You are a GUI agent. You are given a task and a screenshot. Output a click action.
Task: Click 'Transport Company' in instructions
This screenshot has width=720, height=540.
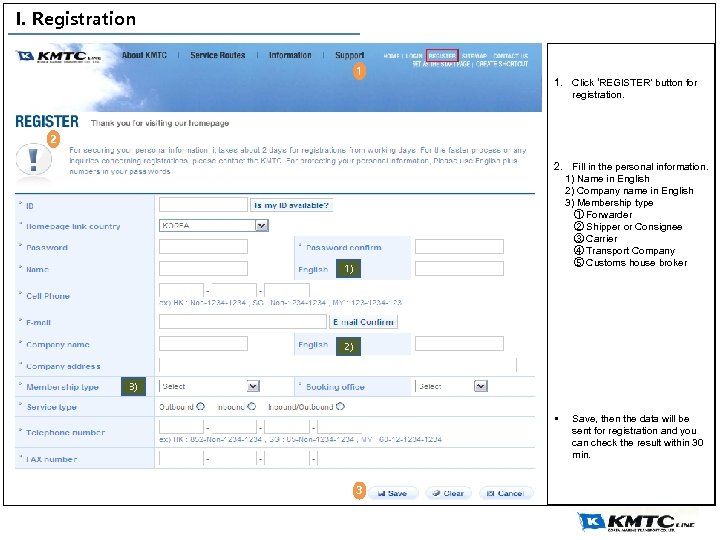(x=630, y=250)
